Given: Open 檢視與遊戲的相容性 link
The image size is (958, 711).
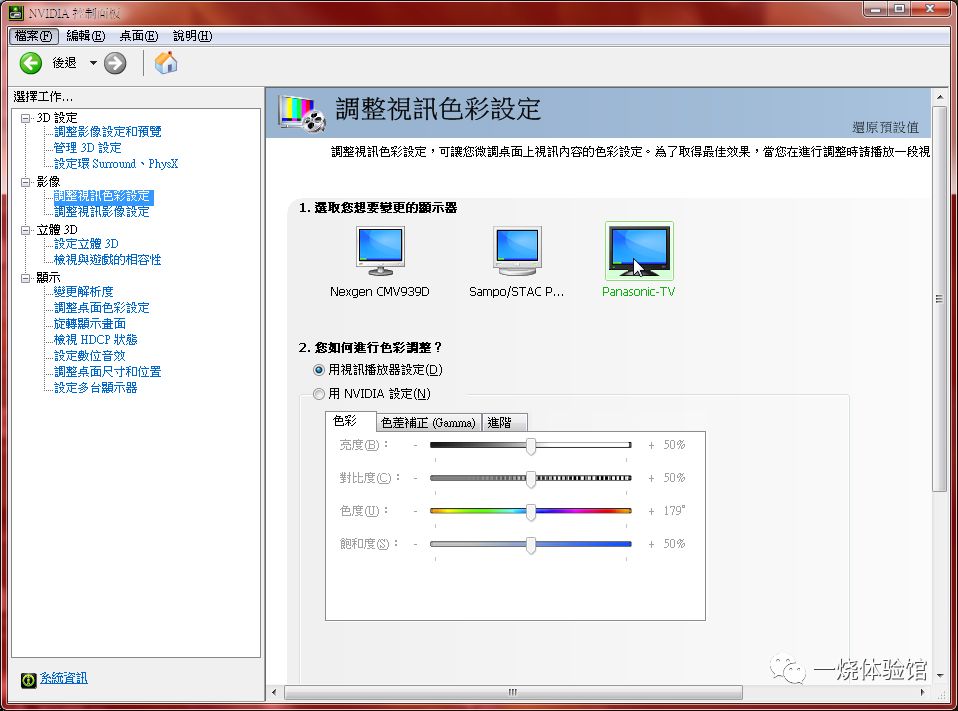Looking at the screenshot, I should pos(108,260).
